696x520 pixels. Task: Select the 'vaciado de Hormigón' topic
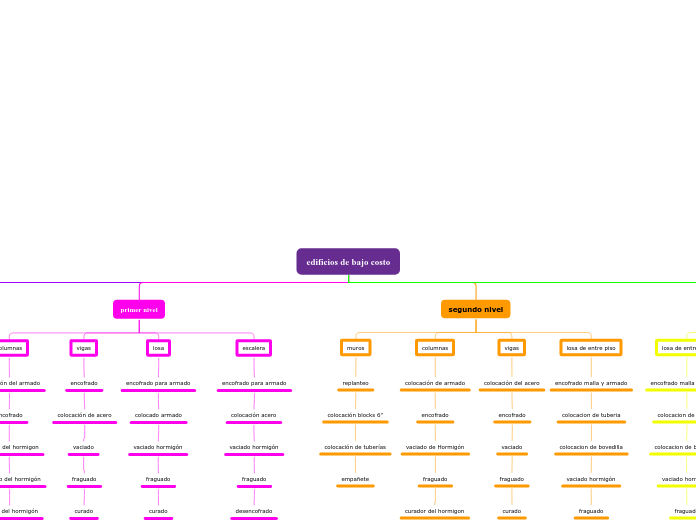point(435,447)
